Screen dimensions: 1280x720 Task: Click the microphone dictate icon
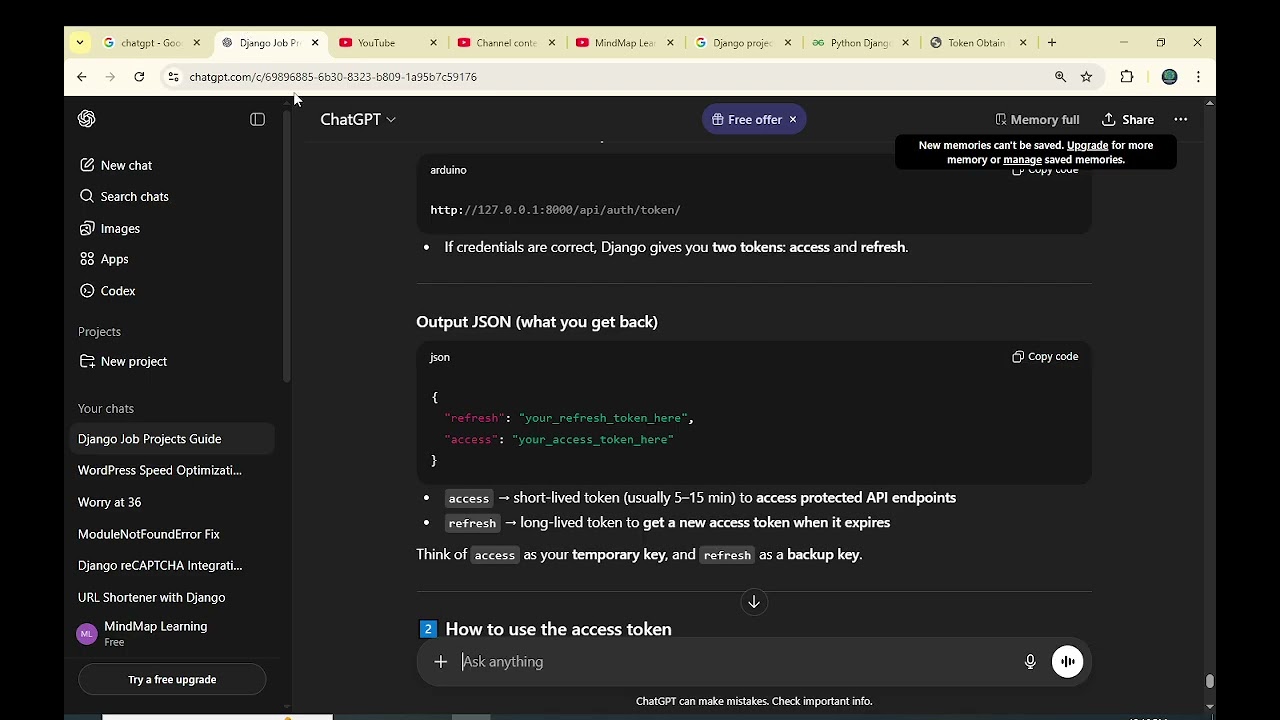coord(1030,661)
